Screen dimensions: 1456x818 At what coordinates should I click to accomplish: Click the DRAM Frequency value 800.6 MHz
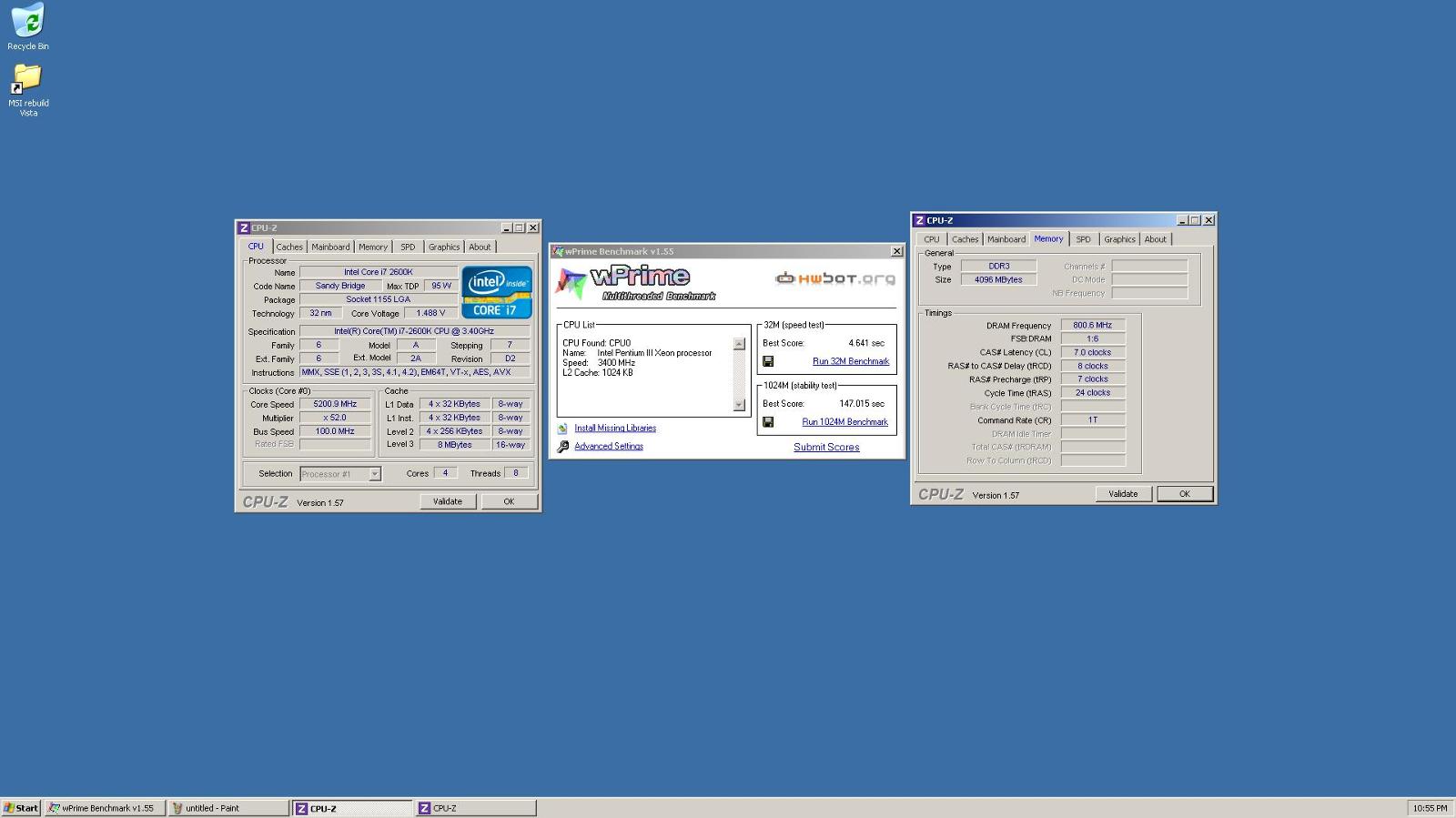[x=1093, y=325]
